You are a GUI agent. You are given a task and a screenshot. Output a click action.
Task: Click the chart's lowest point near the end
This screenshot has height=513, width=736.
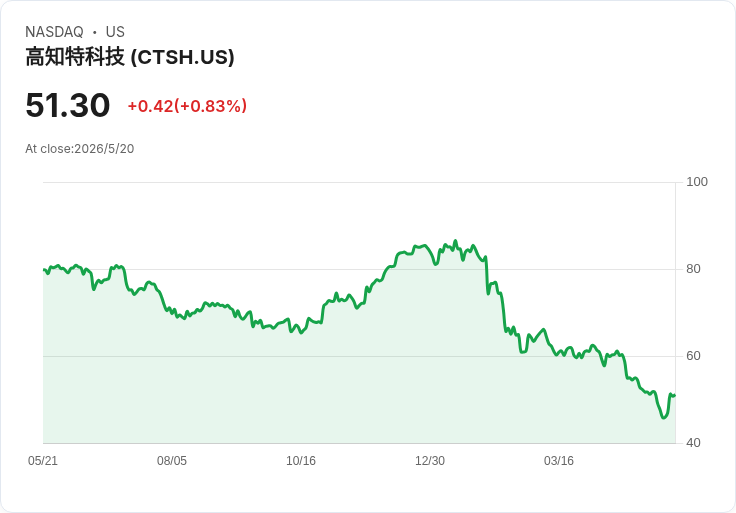tap(663, 417)
